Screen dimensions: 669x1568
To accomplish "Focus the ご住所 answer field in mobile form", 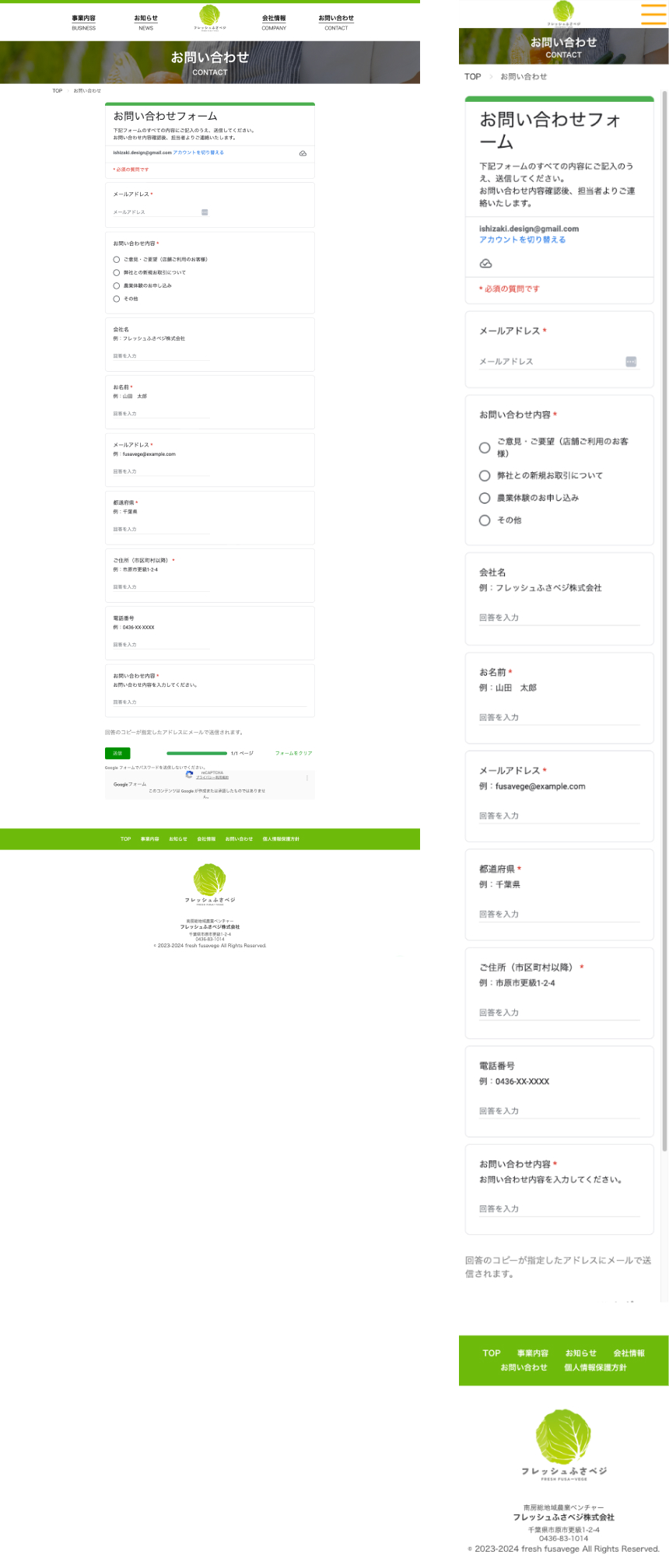I will pyautogui.click(x=559, y=1013).
